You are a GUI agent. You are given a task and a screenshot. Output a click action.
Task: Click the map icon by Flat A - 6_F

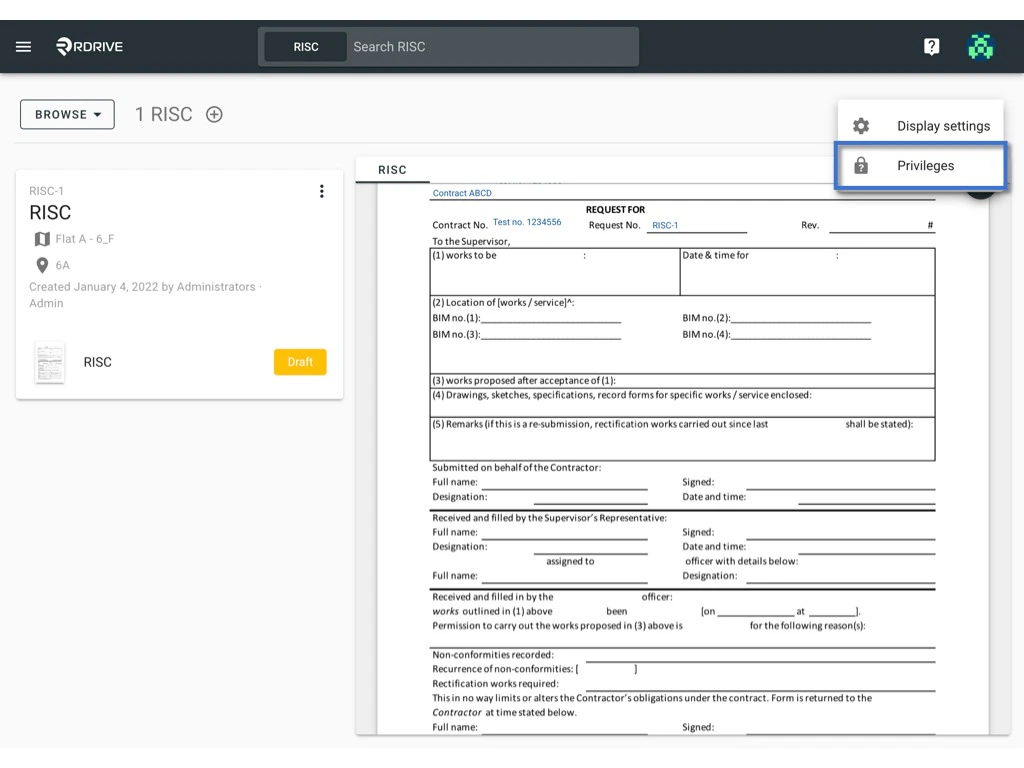(x=42, y=239)
